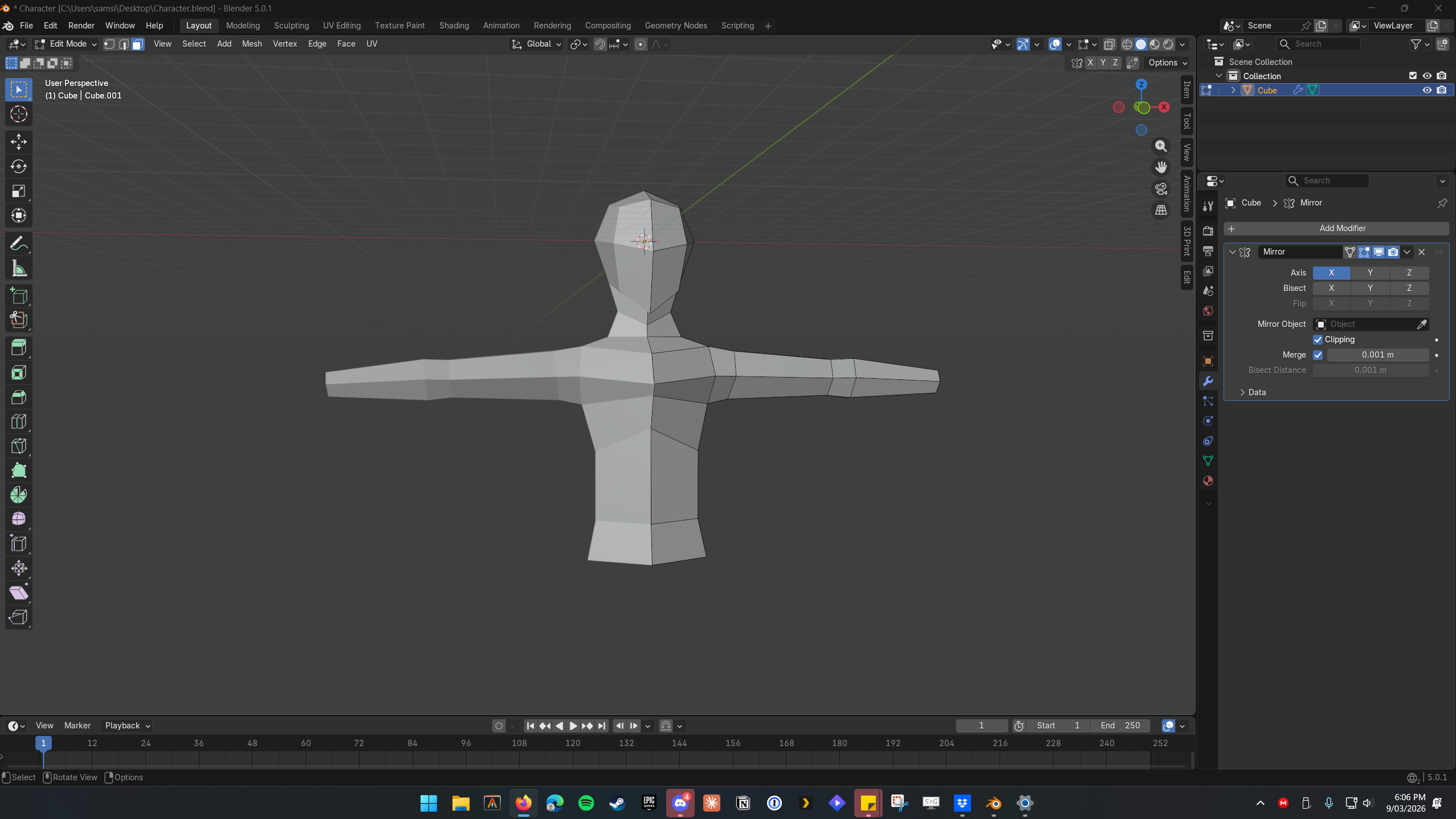Open the UV Editing workspace tab
This screenshot has height=819, width=1456.
(x=341, y=26)
